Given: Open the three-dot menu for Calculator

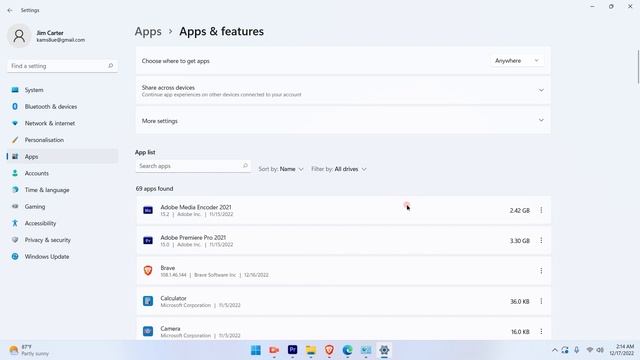Looking at the screenshot, I should (541, 301).
